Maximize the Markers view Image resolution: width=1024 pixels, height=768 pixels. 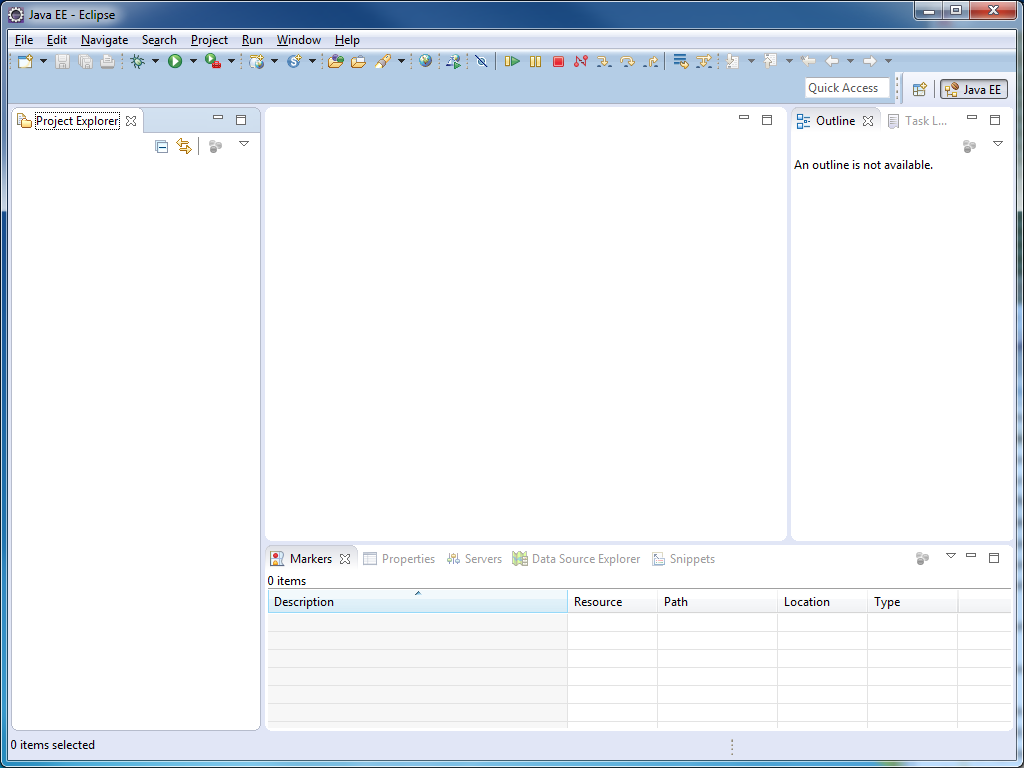[994, 557]
